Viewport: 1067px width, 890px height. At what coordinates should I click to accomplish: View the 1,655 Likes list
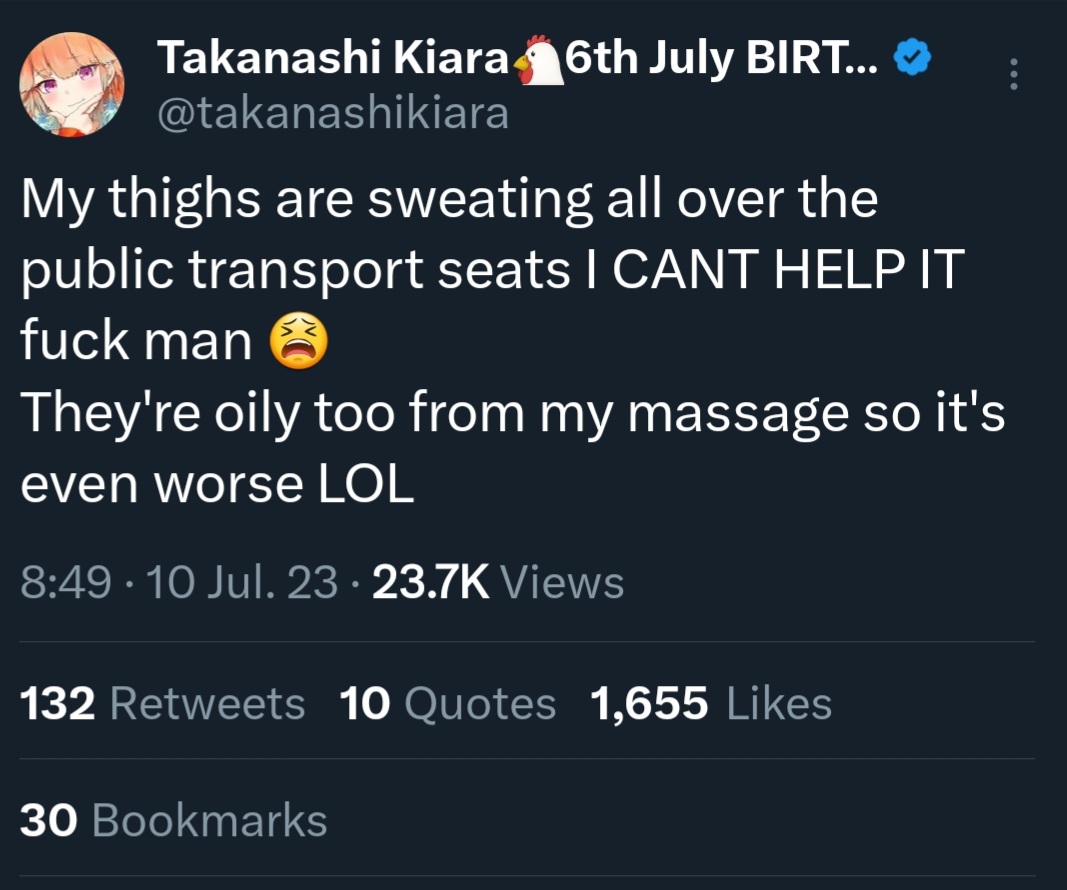tap(710, 703)
